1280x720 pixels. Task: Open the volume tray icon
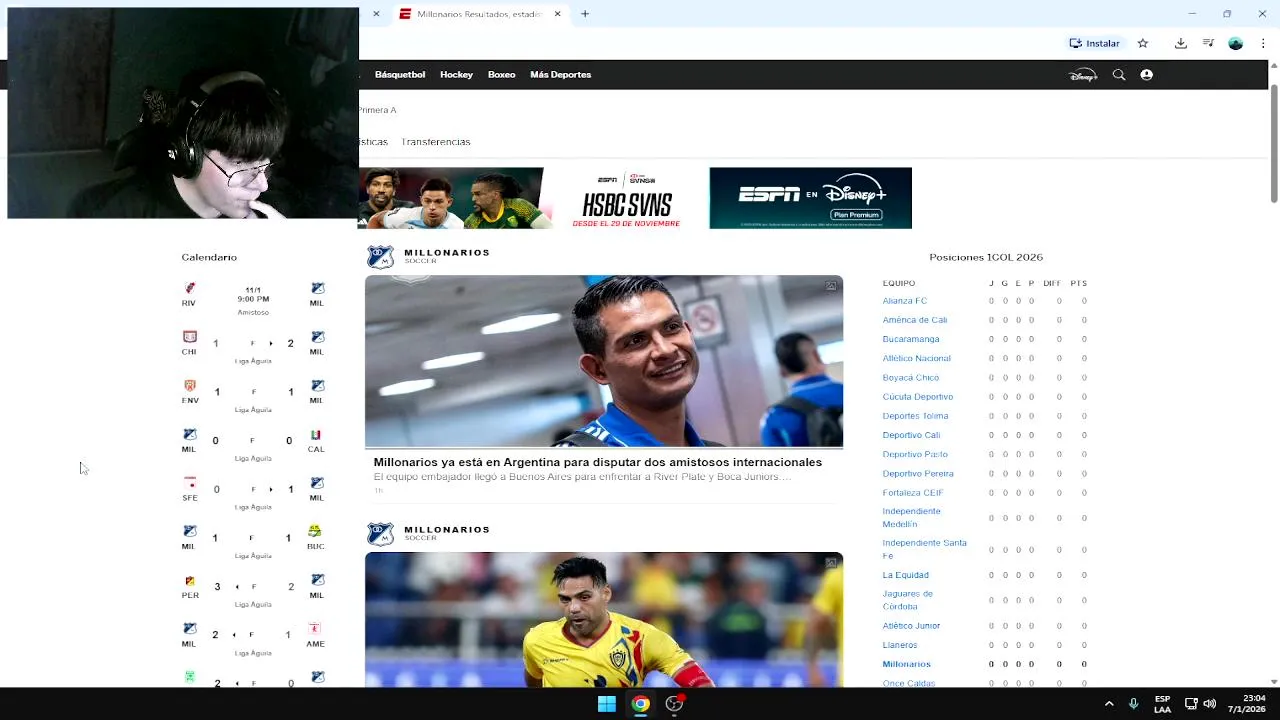click(x=1210, y=704)
